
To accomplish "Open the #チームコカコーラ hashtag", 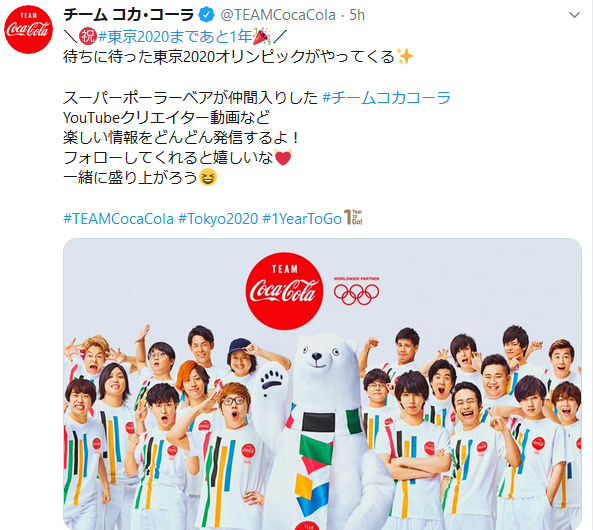I will [x=386, y=98].
